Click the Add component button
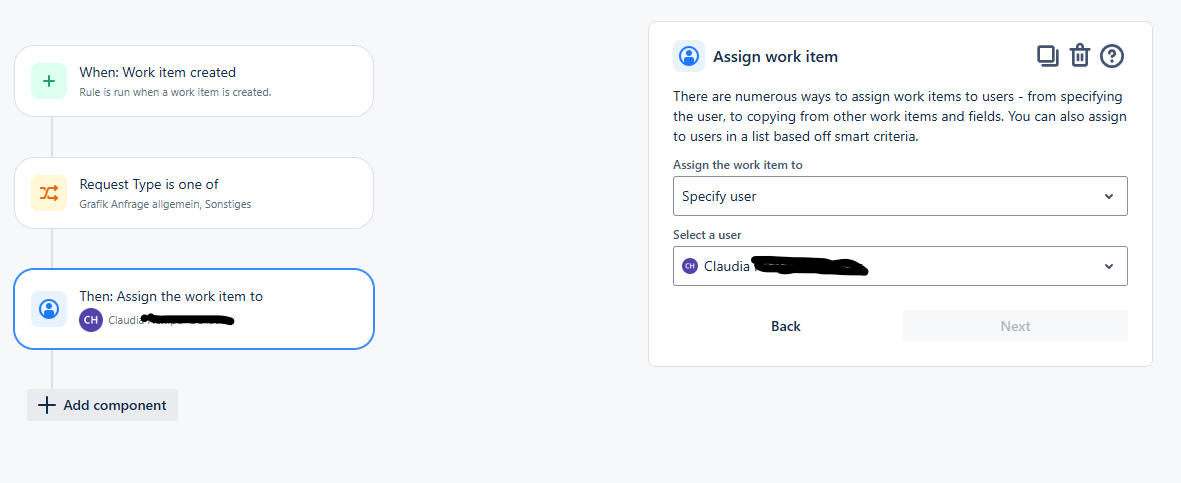Screen dimensions: 1181x483 click(x=102, y=405)
